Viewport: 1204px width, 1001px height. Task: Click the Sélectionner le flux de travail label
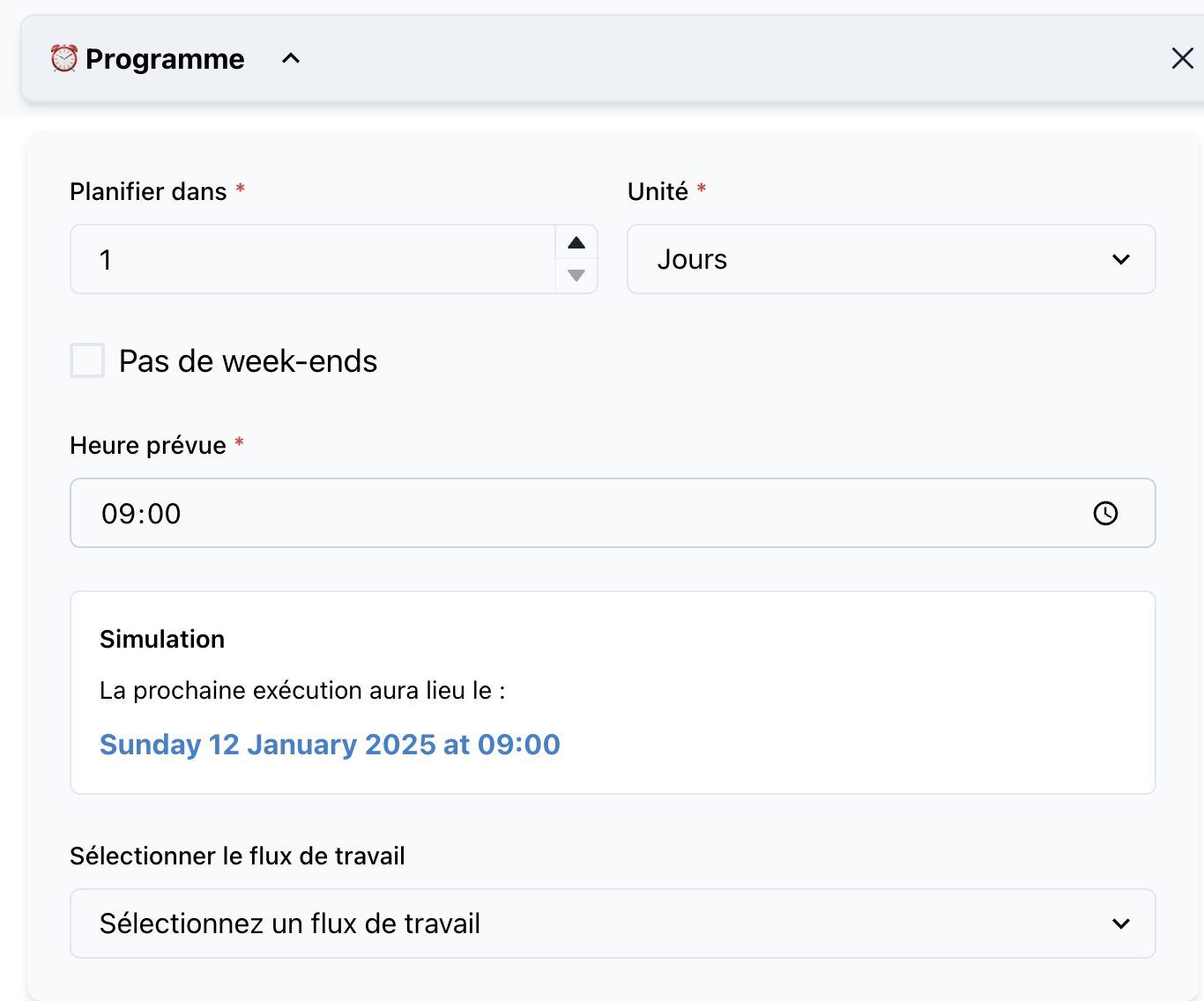237,856
